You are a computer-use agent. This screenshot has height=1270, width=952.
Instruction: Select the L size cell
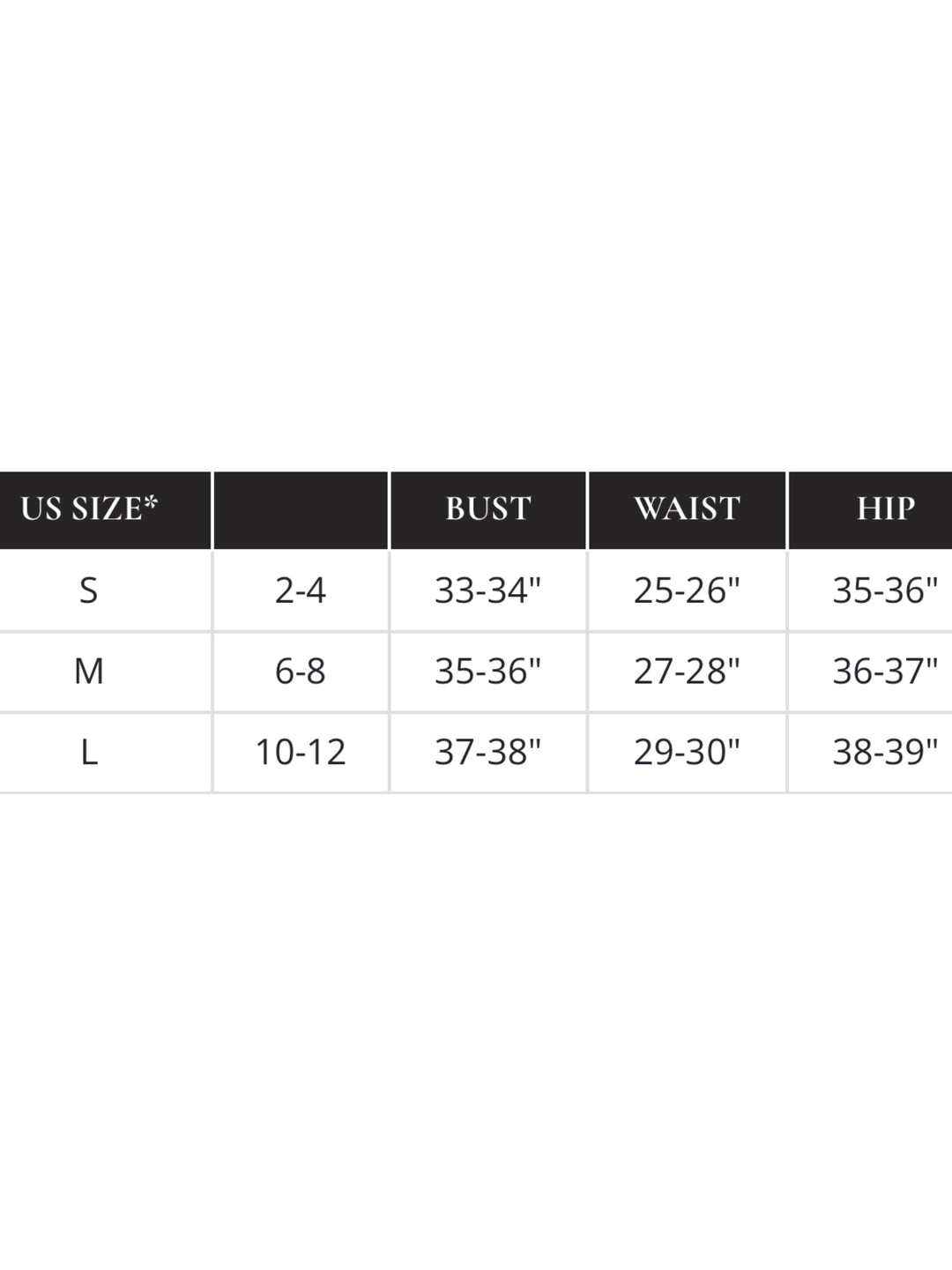click(88, 752)
